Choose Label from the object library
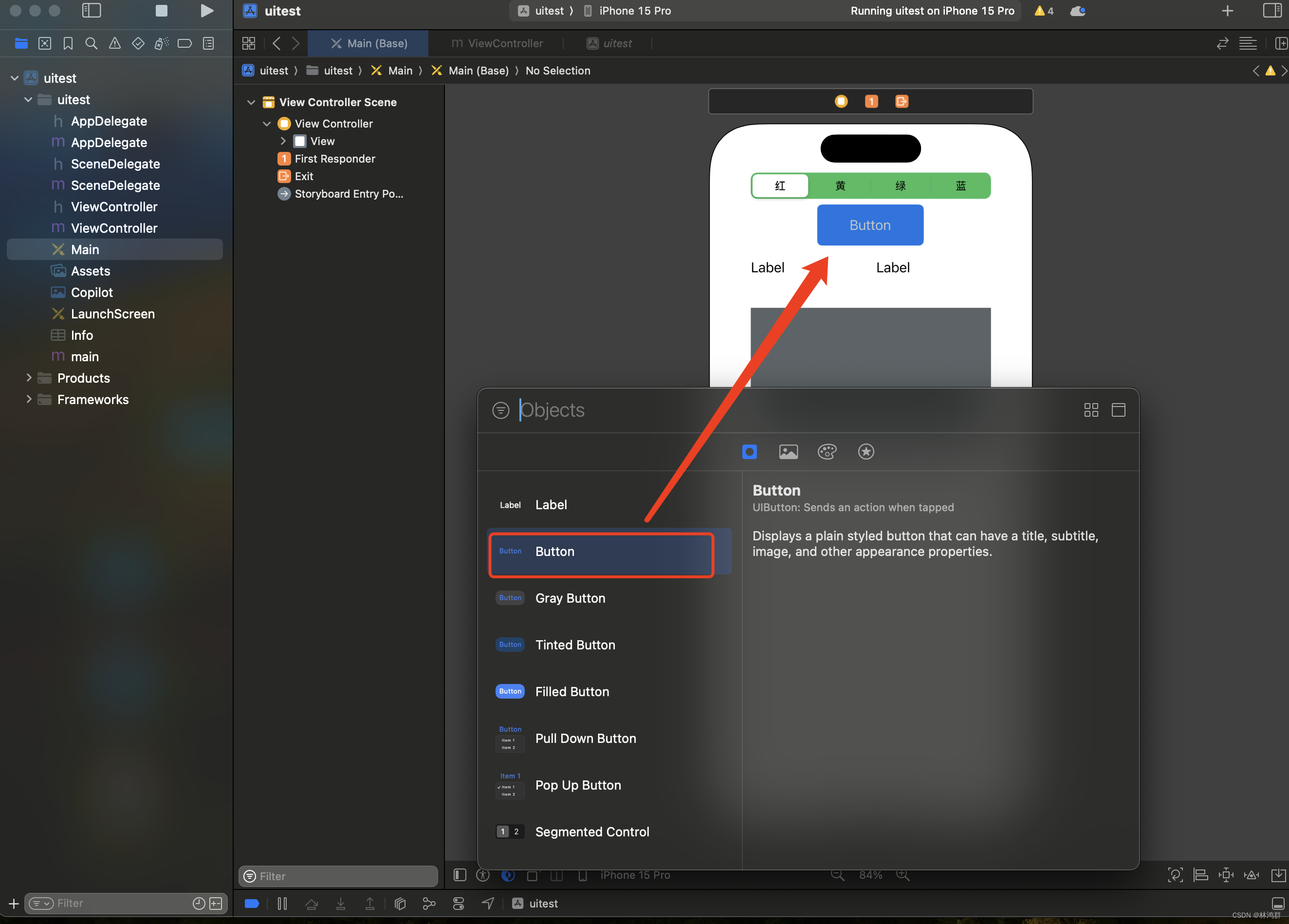The width and height of the screenshot is (1289, 924). tap(609, 505)
